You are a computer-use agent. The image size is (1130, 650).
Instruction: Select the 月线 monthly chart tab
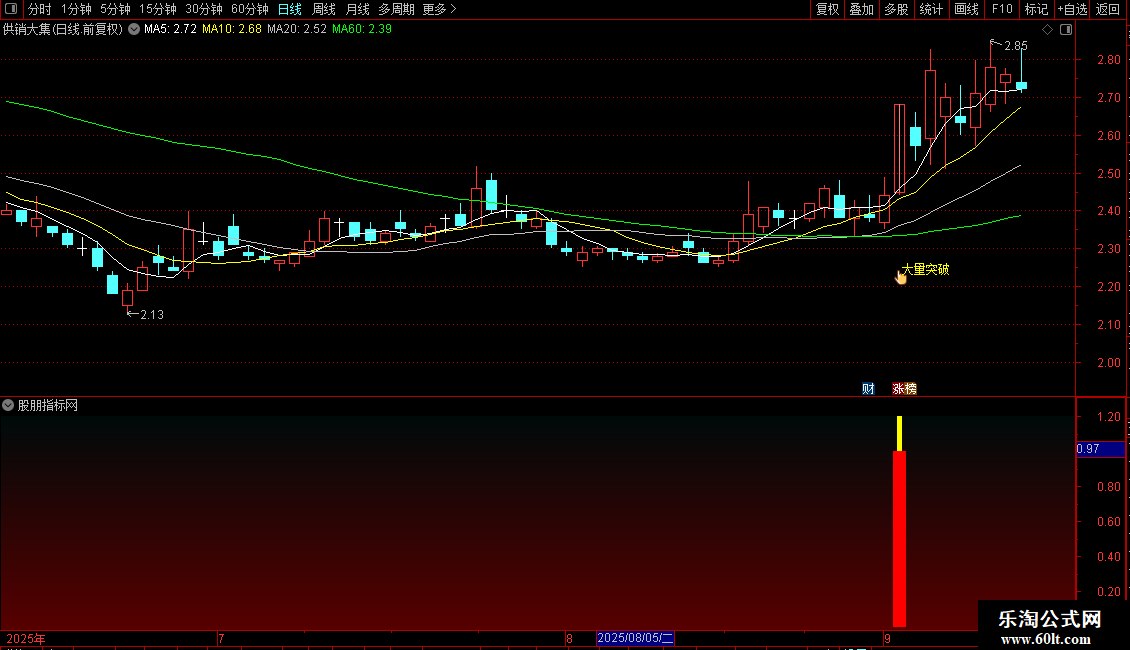[x=357, y=9]
